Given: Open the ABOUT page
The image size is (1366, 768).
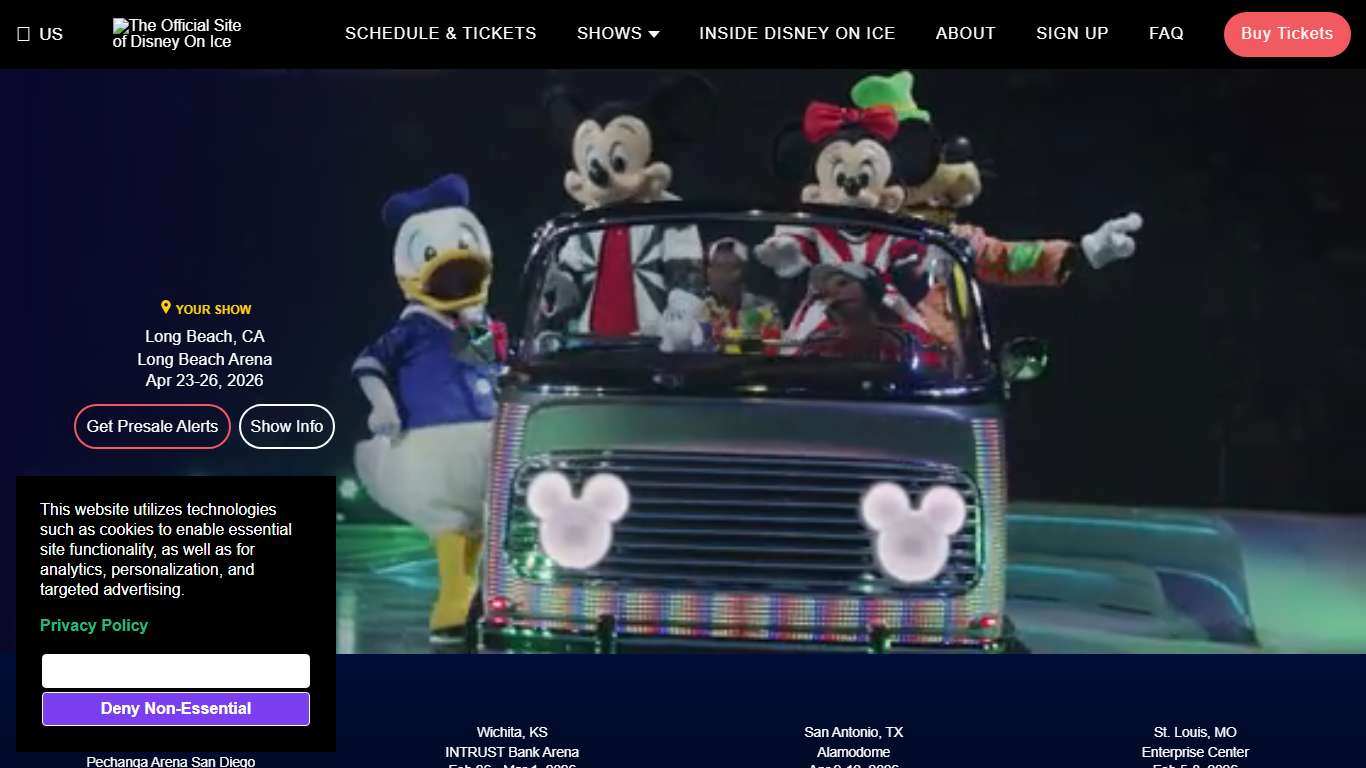Looking at the screenshot, I should (x=965, y=33).
